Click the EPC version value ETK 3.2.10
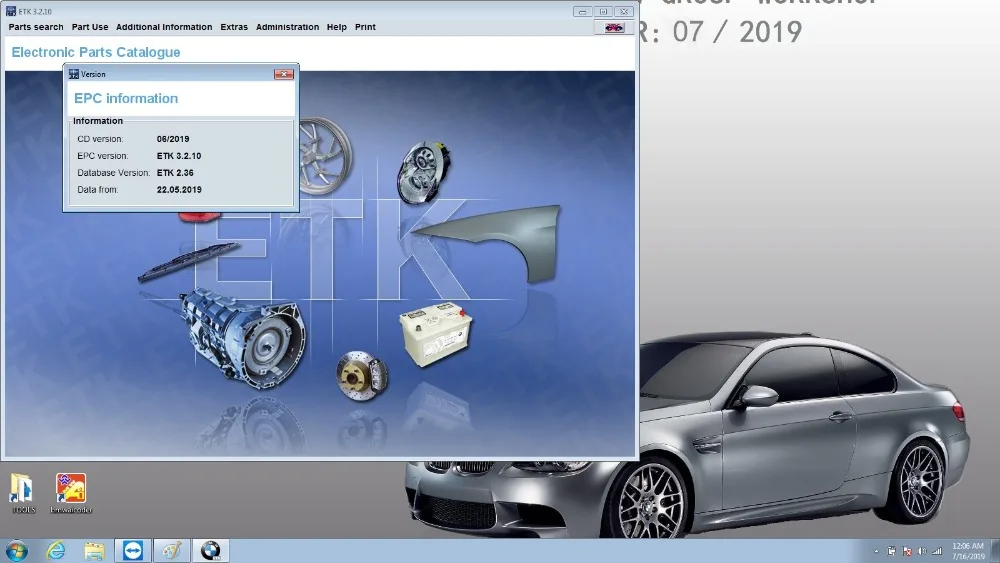 (x=179, y=156)
